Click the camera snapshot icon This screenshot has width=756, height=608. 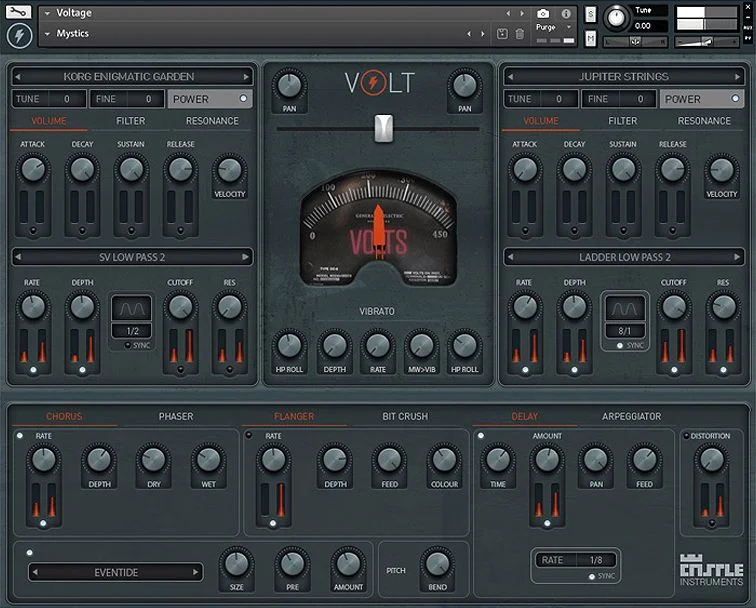tap(542, 14)
